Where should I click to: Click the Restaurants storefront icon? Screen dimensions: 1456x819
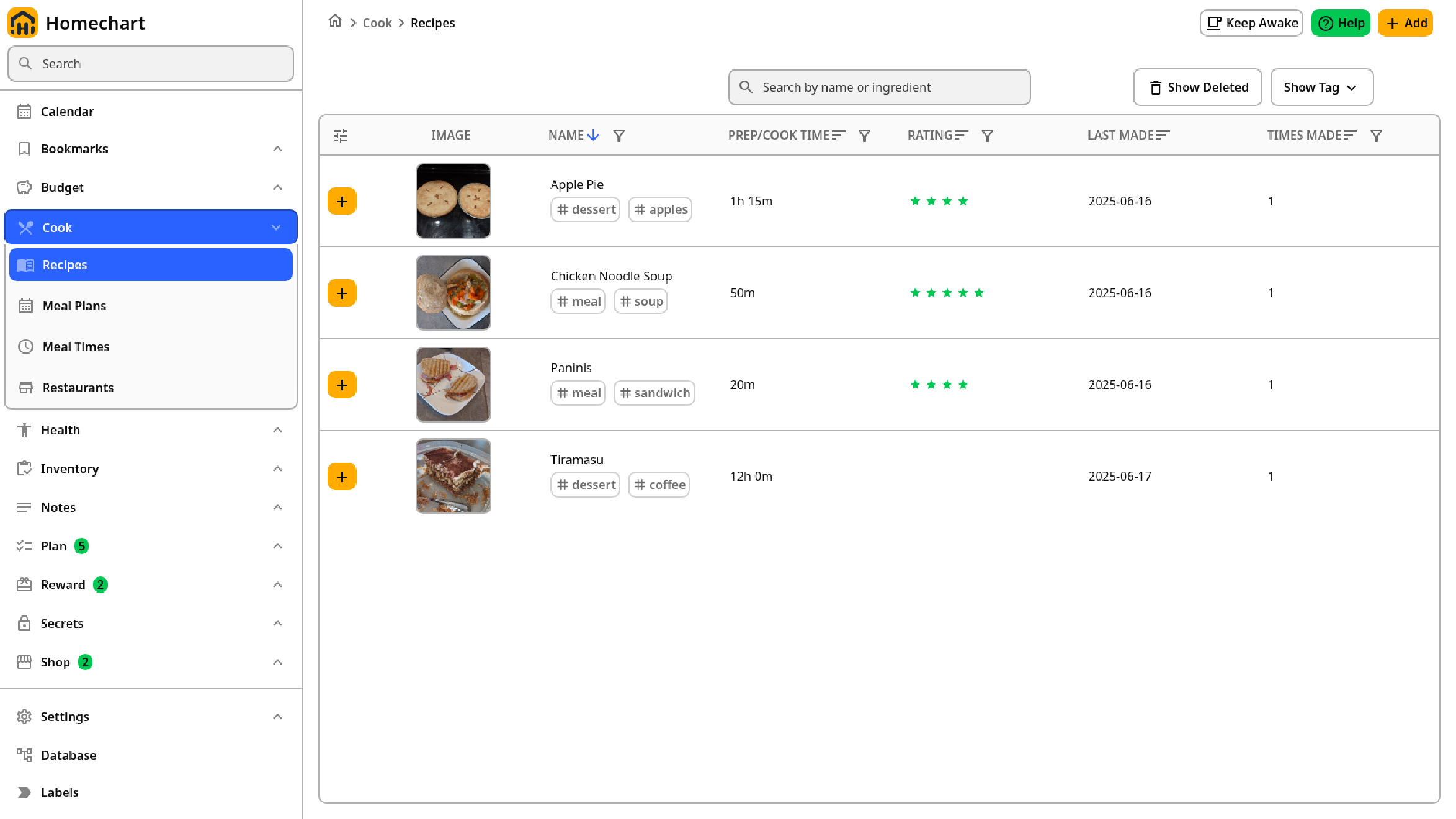pos(25,387)
